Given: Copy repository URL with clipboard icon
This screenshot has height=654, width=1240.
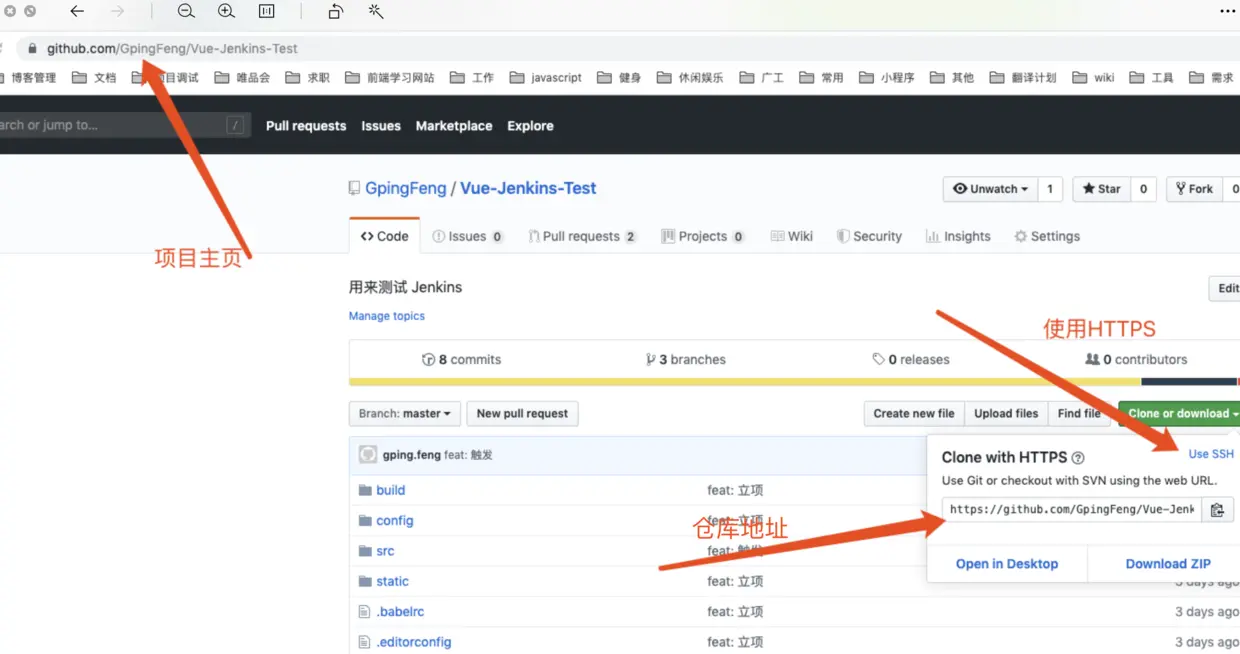Looking at the screenshot, I should coord(1217,509).
